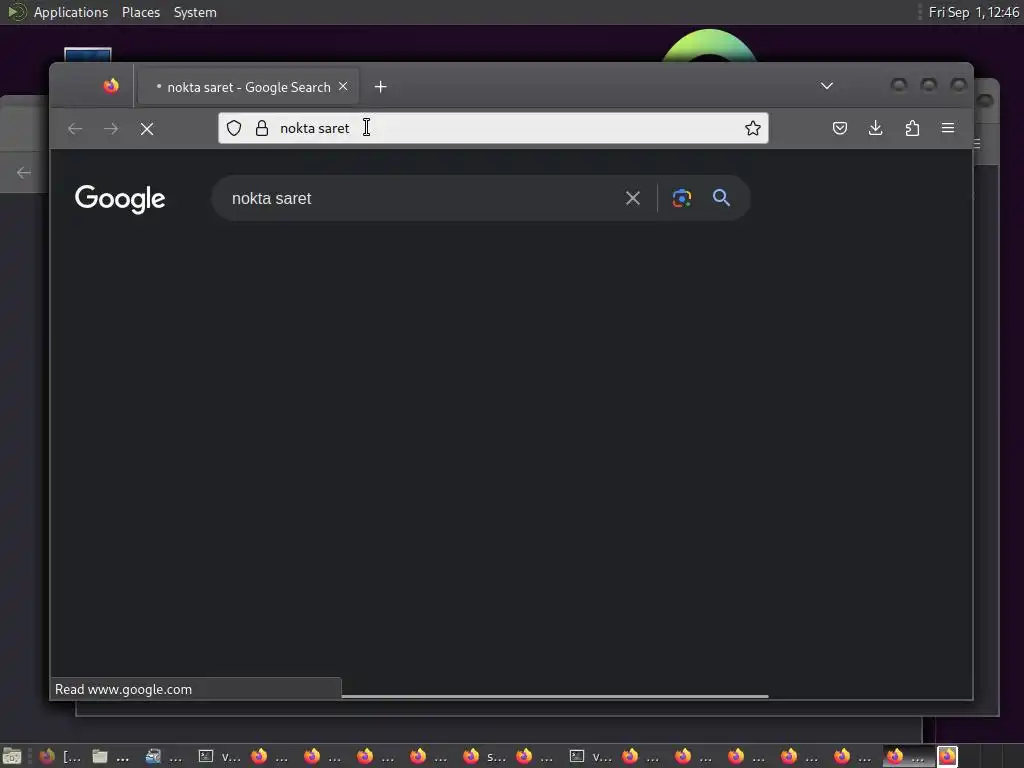Image resolution: width=1024 pixels, height=768 pixels.
Task: Click the Google logo
Action: click(120, 199)
